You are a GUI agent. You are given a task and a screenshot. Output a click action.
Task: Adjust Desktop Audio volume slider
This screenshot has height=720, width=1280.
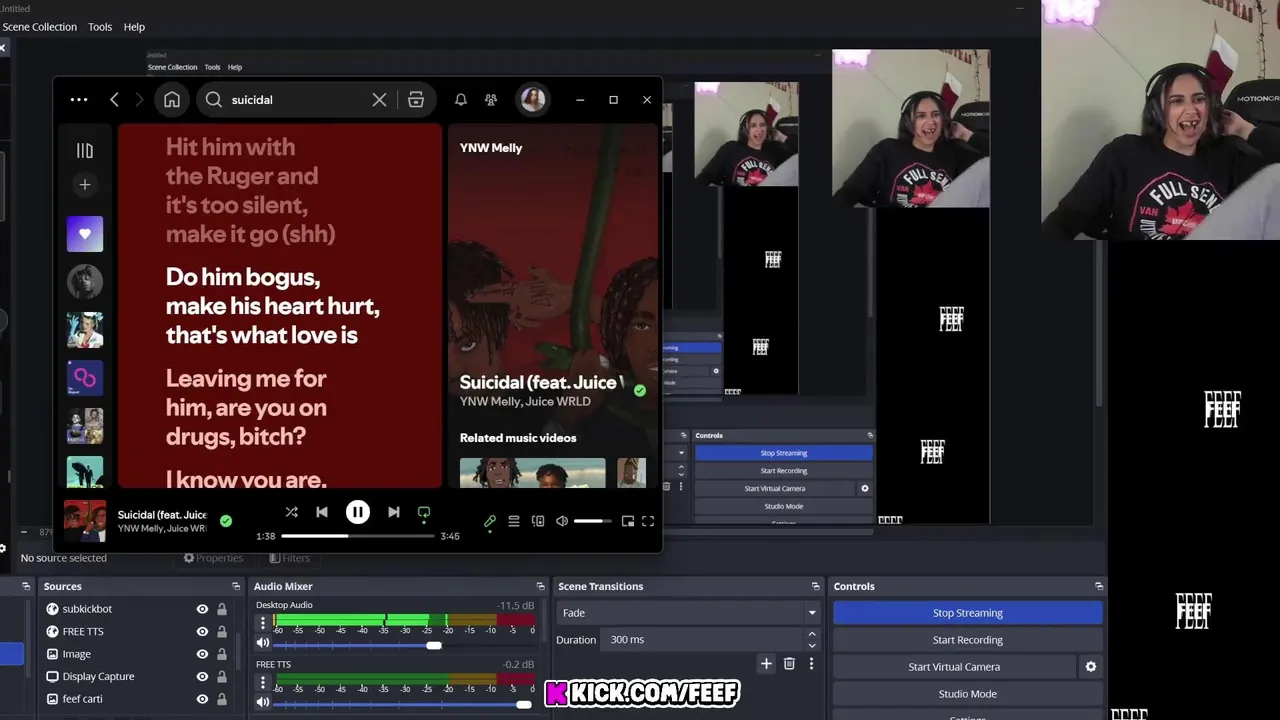click(403, 645)
